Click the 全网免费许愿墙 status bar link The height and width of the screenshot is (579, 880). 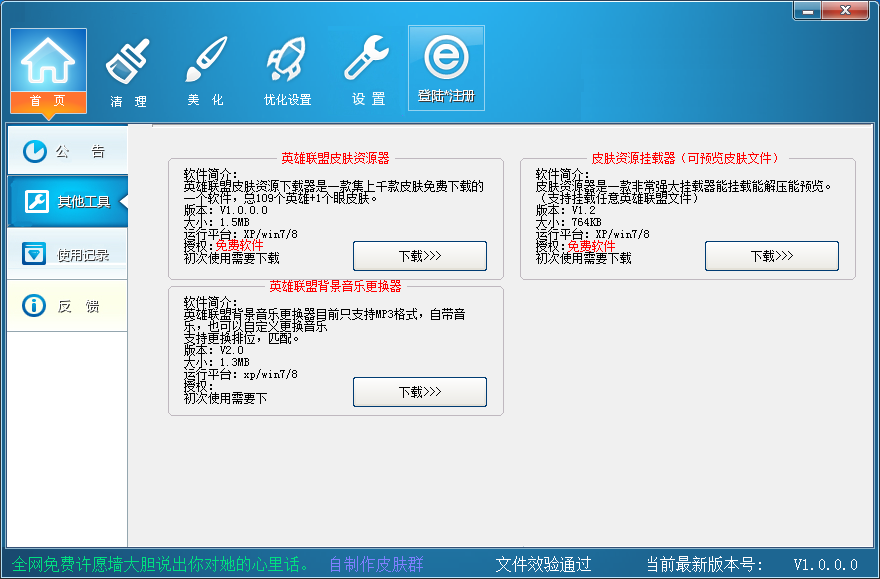click(161, 564)
